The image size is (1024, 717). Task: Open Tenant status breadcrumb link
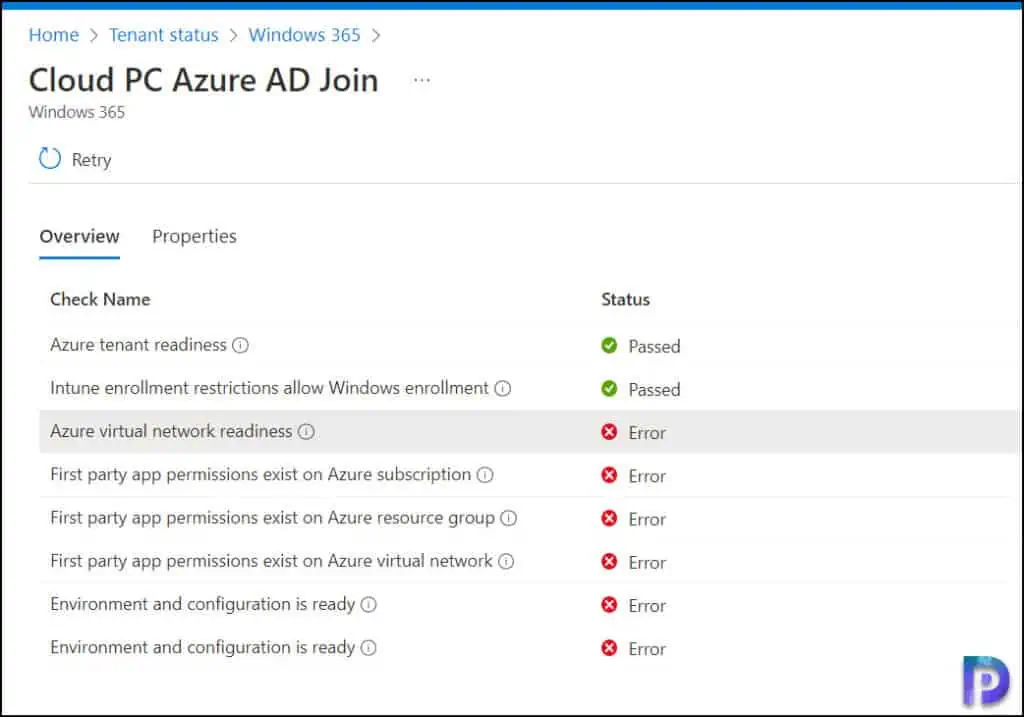(x=163, y=35)
